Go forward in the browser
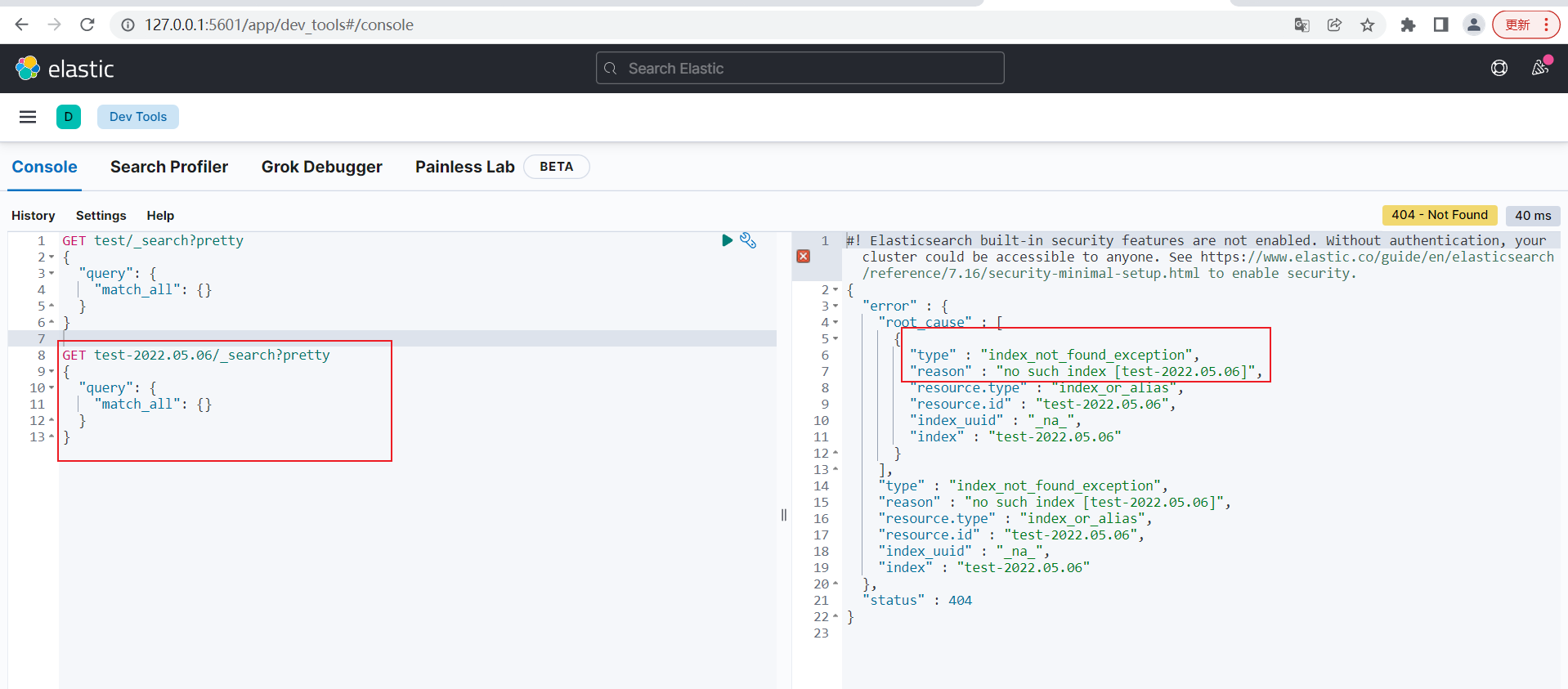The height and width of the screenshot is (689, 1568). click(x=55, y=25)
